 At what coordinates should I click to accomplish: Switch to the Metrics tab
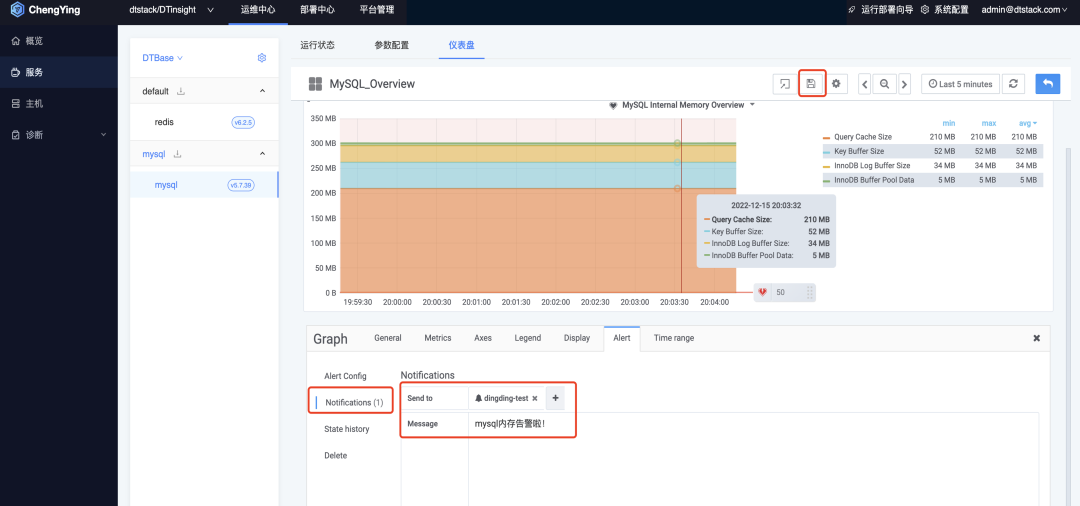[437, 338]
